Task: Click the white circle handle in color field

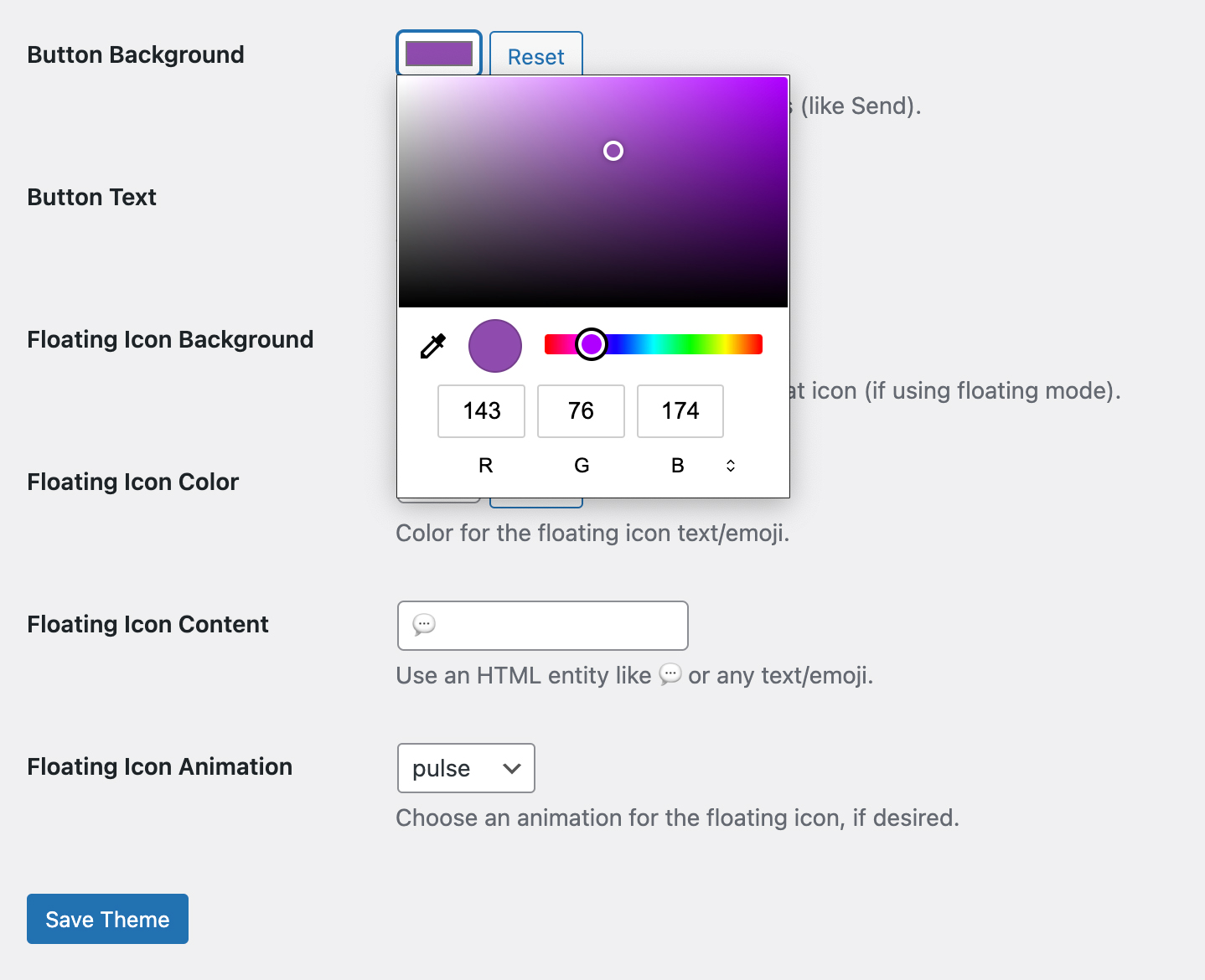Action: (x=613, y=151)
